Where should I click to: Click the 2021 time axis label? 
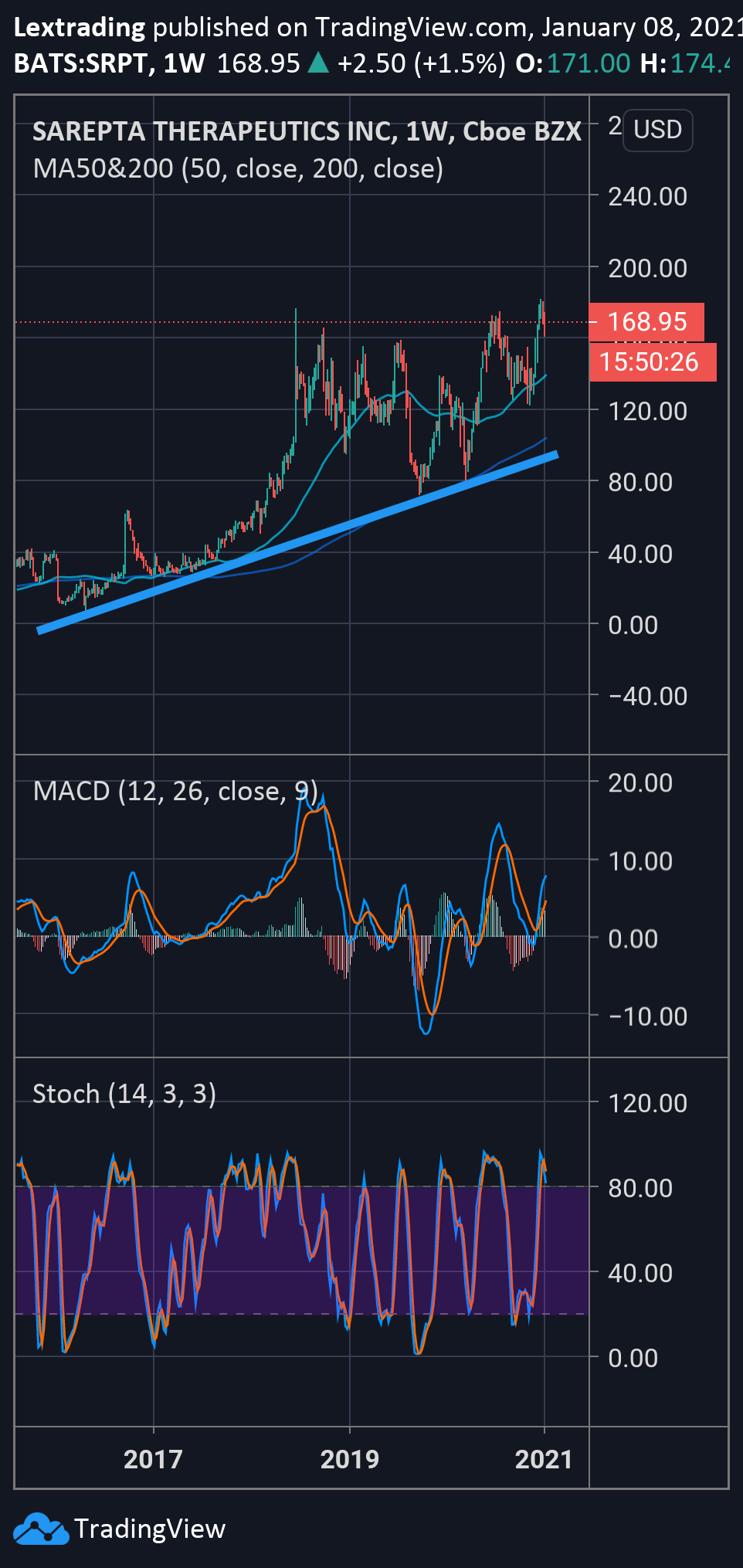coord(544,1459)
